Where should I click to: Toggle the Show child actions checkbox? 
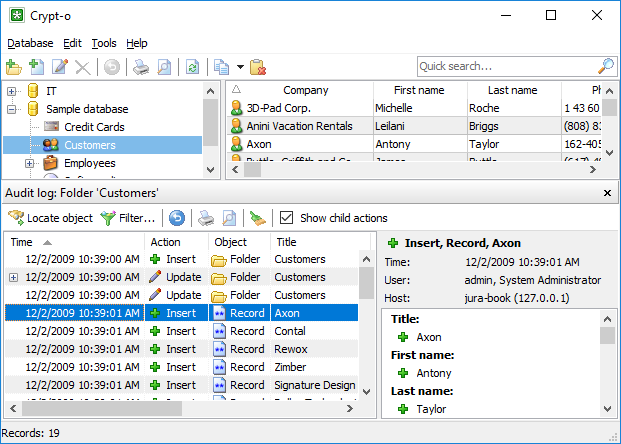pyautogui.click(x=287, y=217)
